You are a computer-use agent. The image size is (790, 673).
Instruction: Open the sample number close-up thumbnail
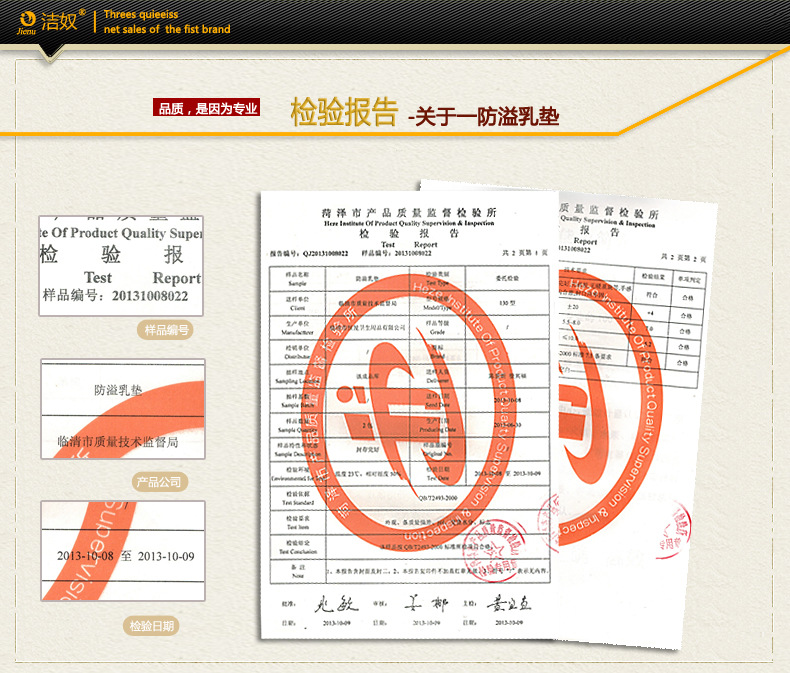tap(121, 265)
